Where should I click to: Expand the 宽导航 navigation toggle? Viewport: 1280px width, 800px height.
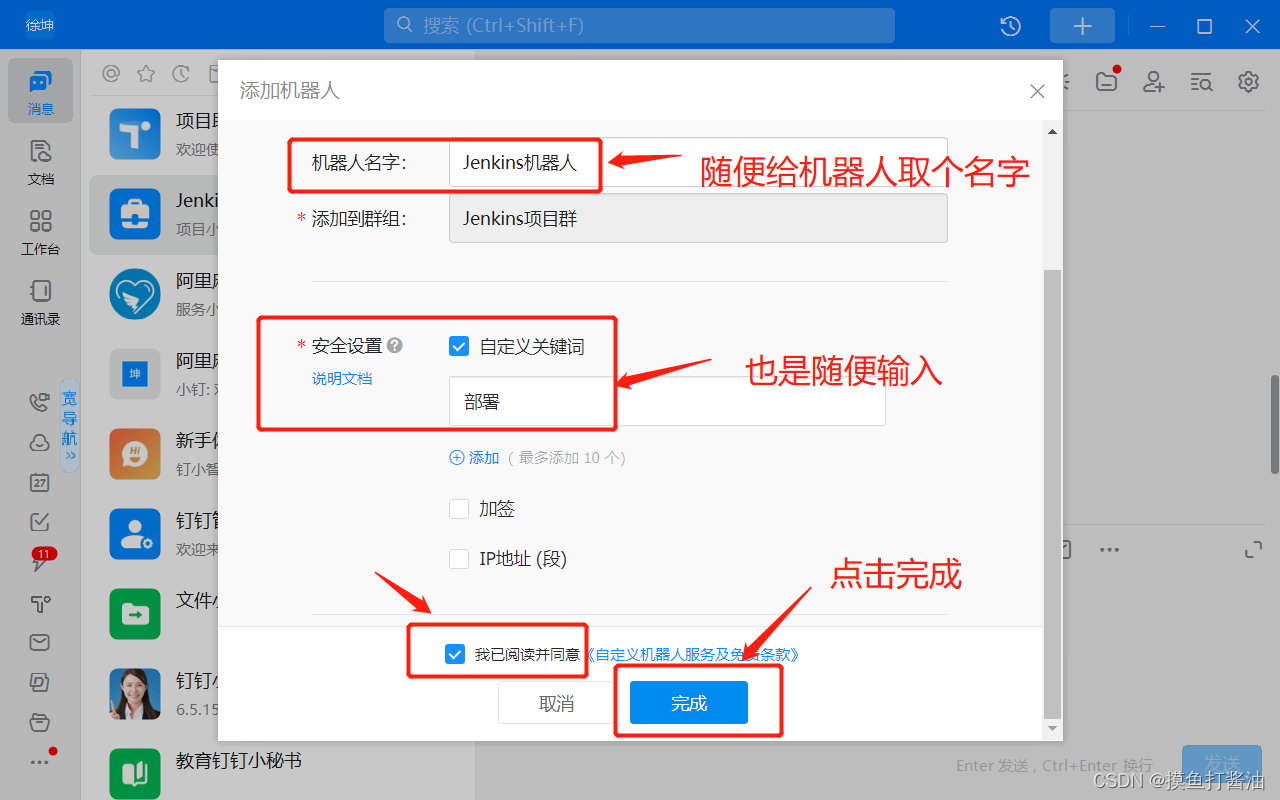tap(69, 425)
